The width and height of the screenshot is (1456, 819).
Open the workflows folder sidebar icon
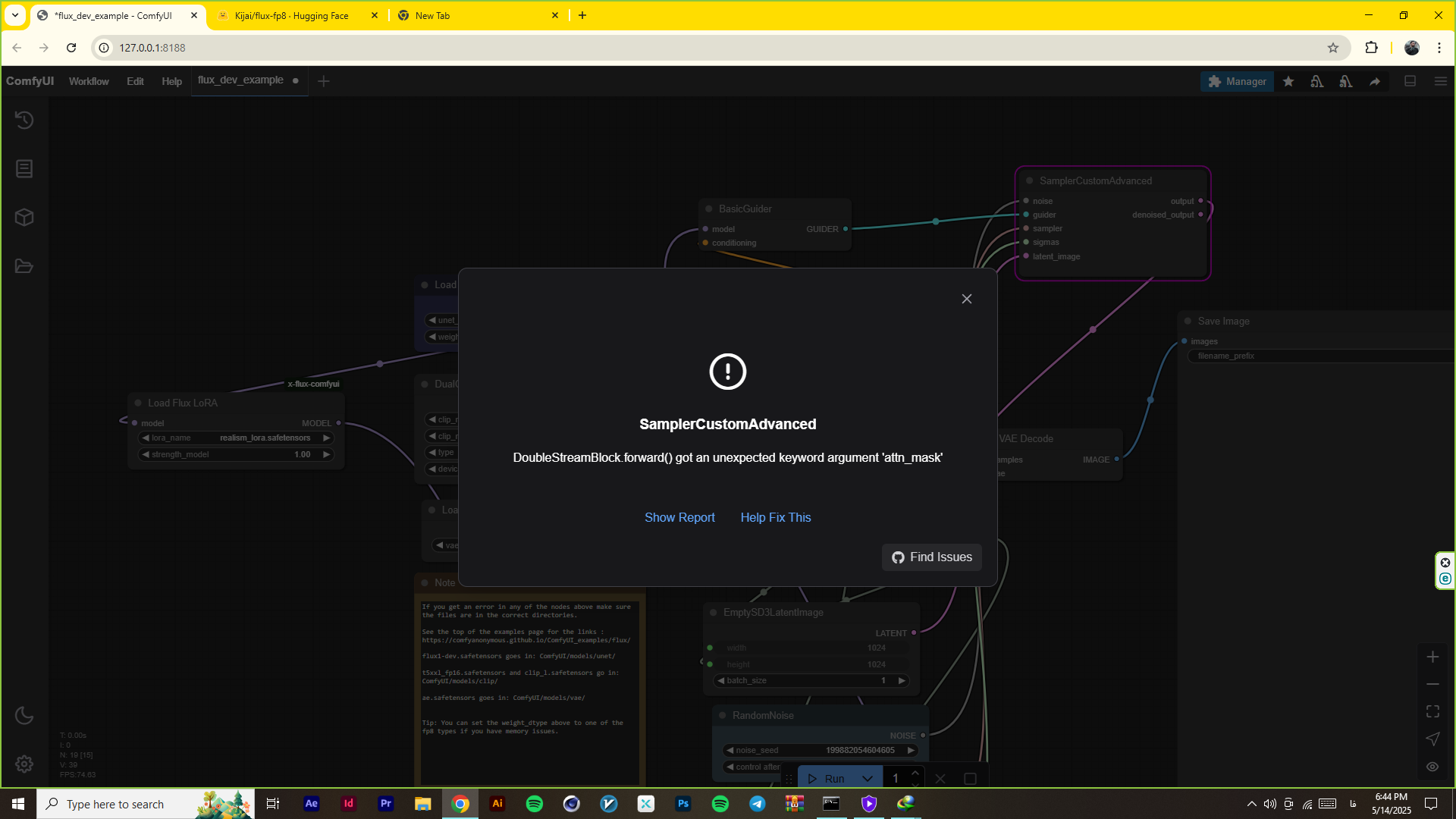(24, 266)
